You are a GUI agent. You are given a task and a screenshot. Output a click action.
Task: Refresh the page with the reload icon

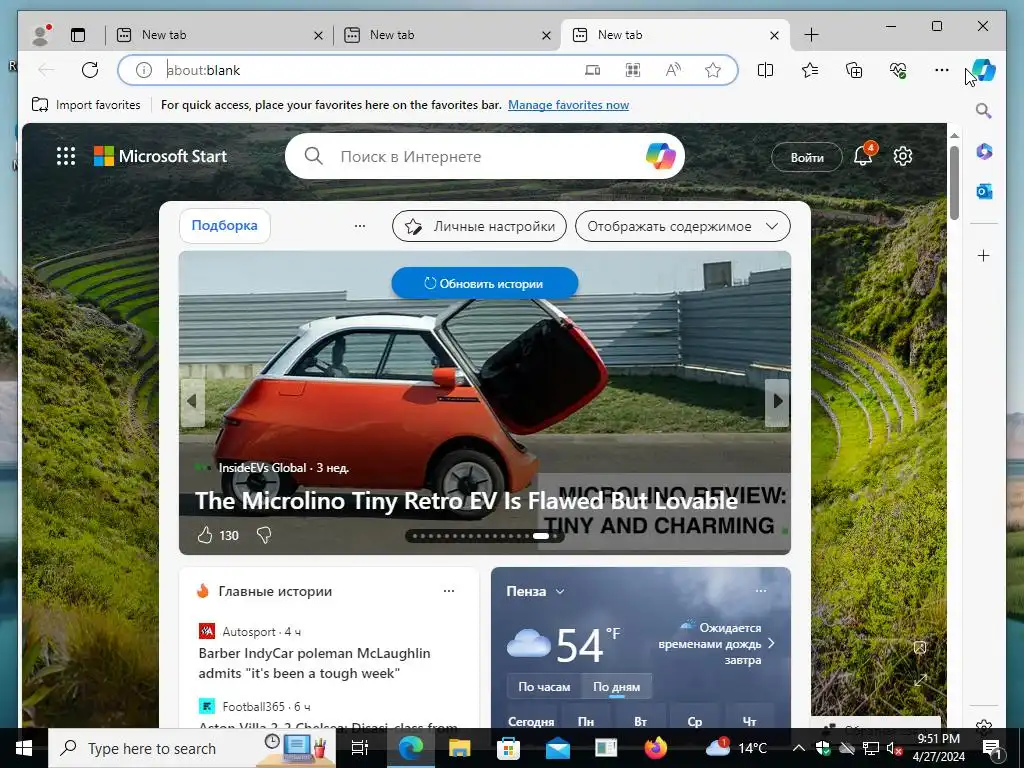tap(90, 70)
